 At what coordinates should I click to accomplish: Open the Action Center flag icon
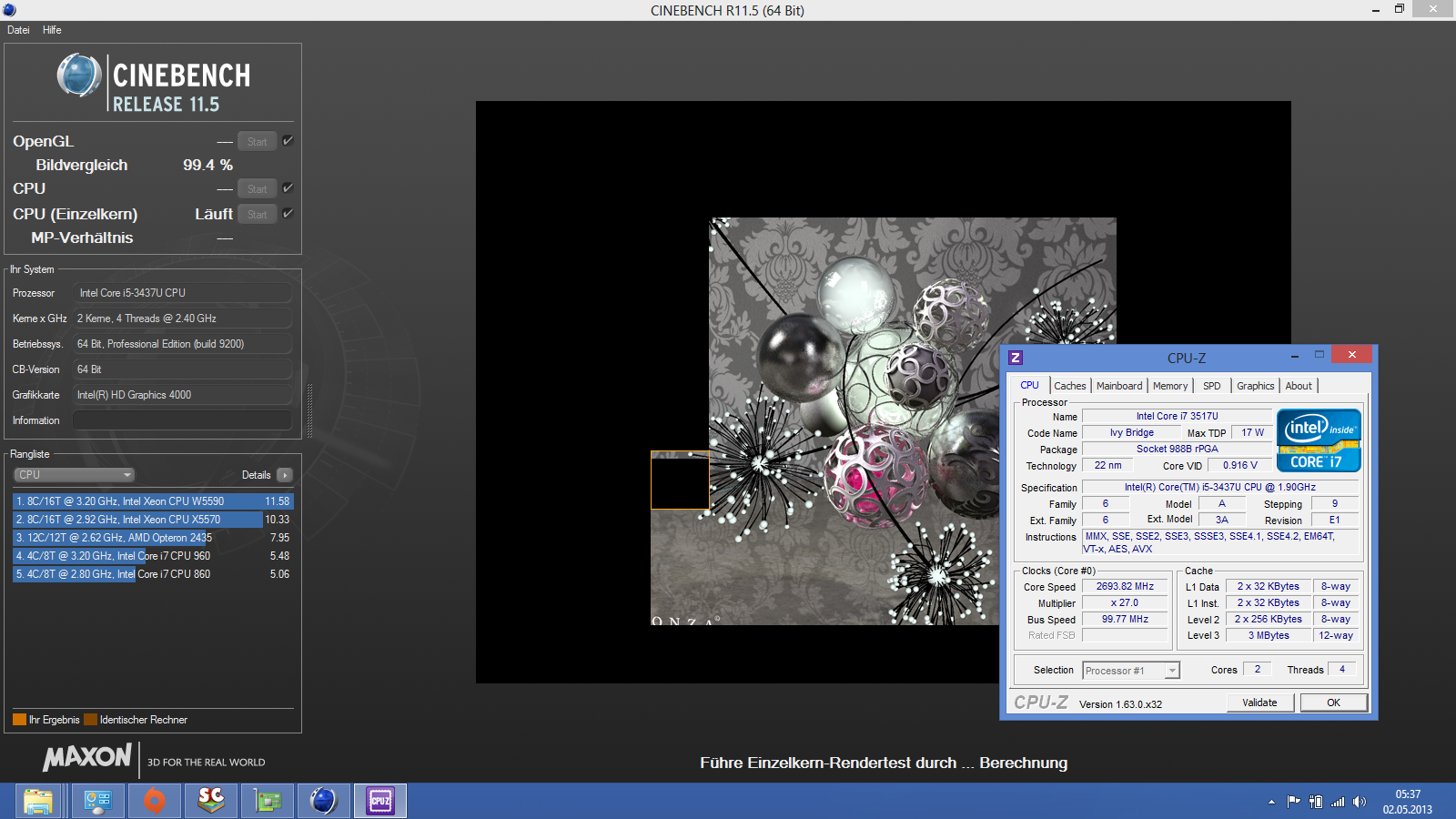[1293, 802]
